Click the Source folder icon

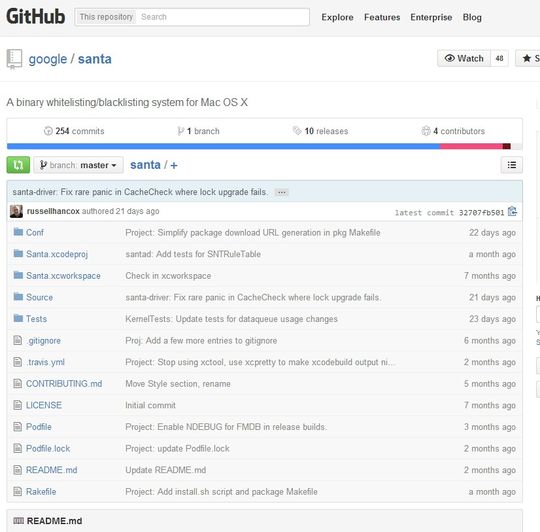18,296
